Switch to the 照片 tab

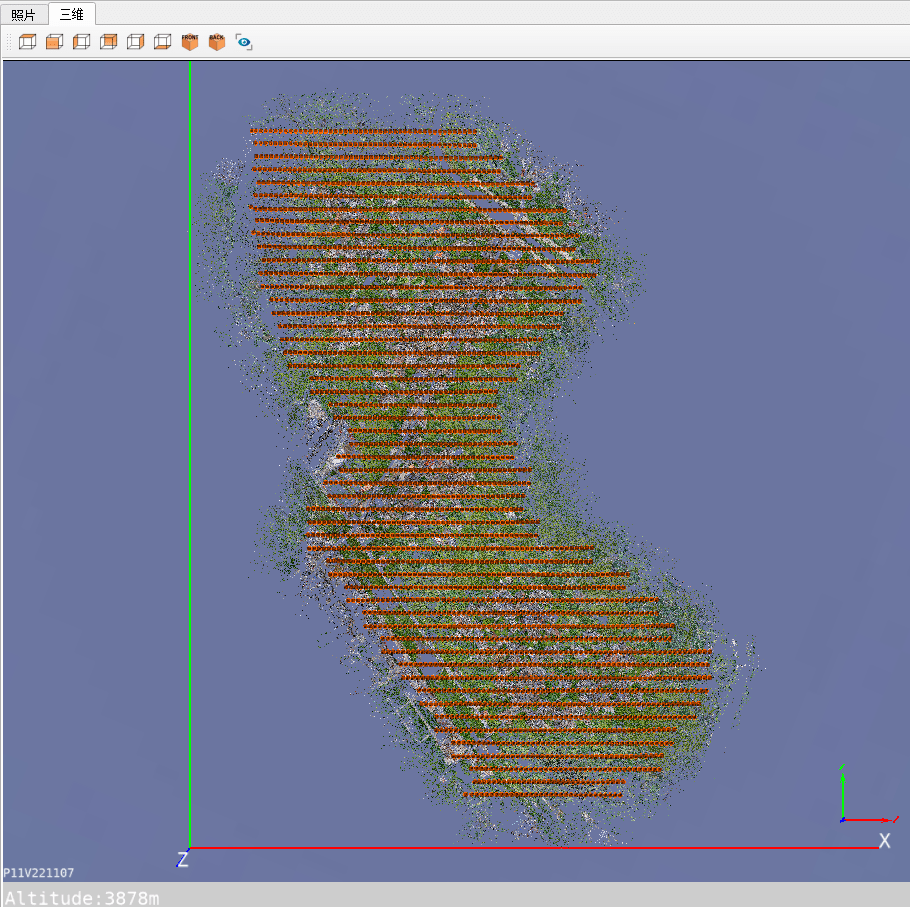[x=23, y=15]
